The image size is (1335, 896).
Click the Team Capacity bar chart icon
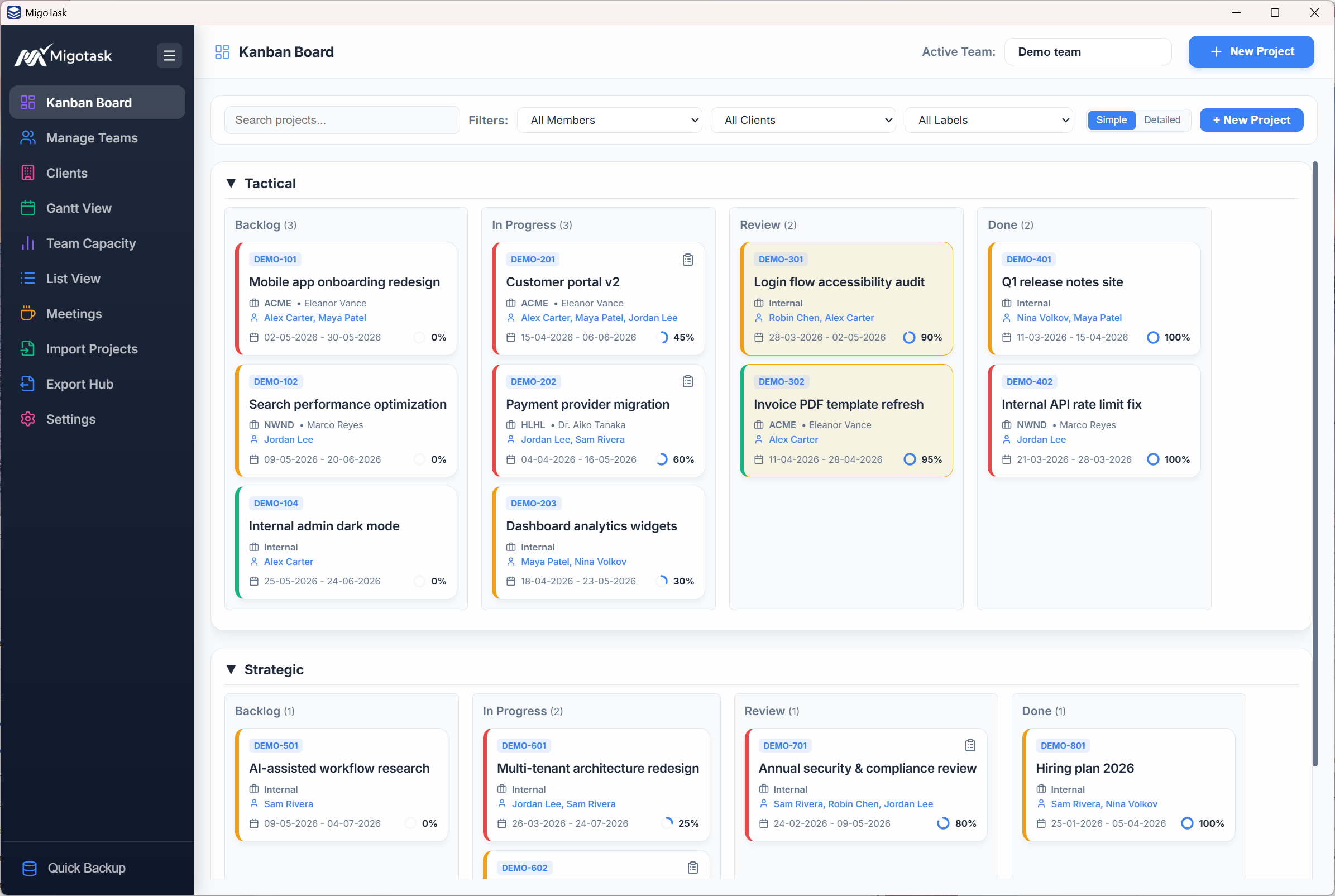(28, 243)
